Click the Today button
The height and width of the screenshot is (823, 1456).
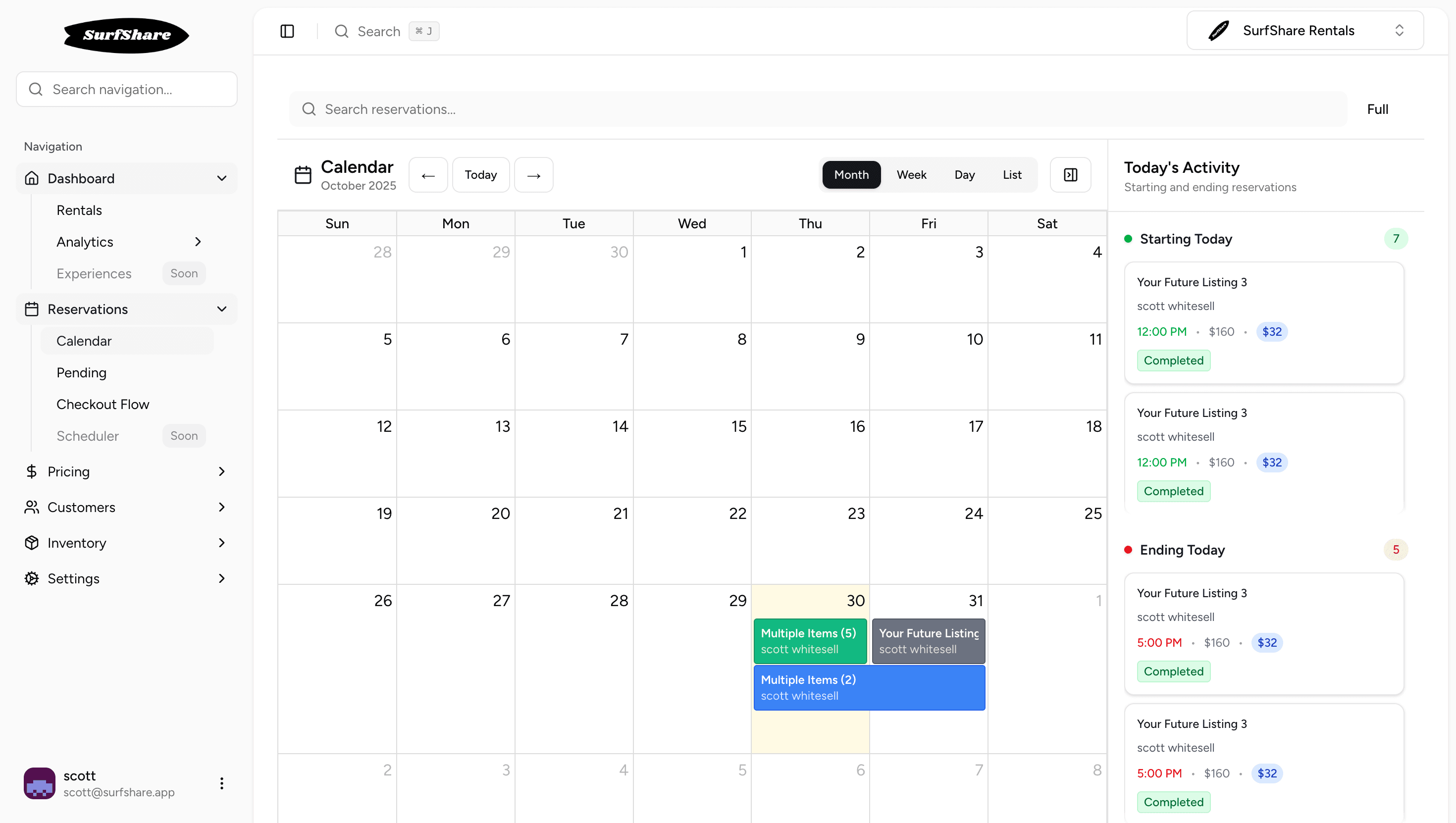pos(480,175)
